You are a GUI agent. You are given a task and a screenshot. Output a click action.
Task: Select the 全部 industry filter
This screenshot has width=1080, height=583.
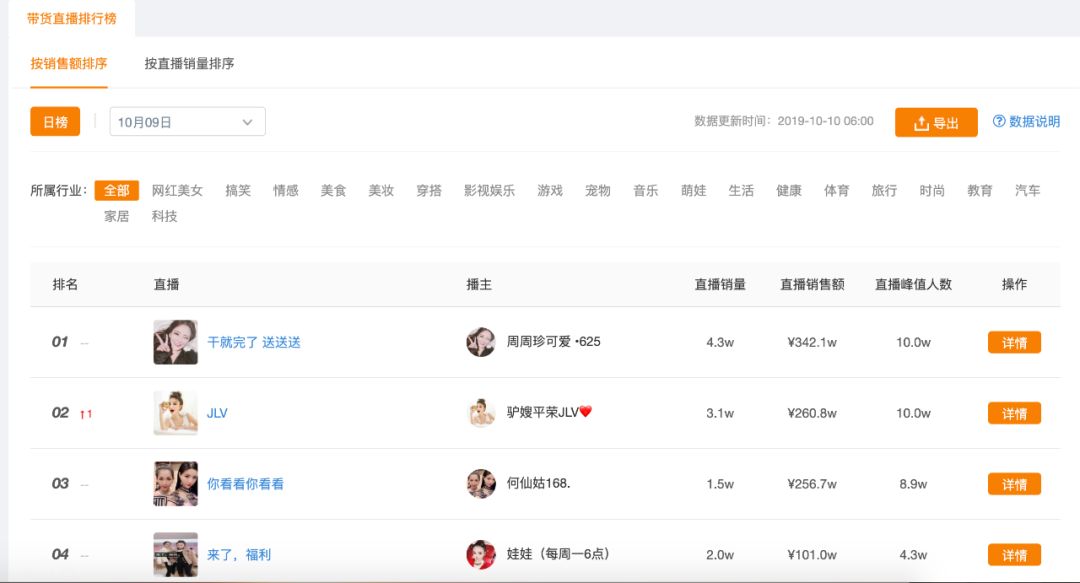click(x=117, y=190)
